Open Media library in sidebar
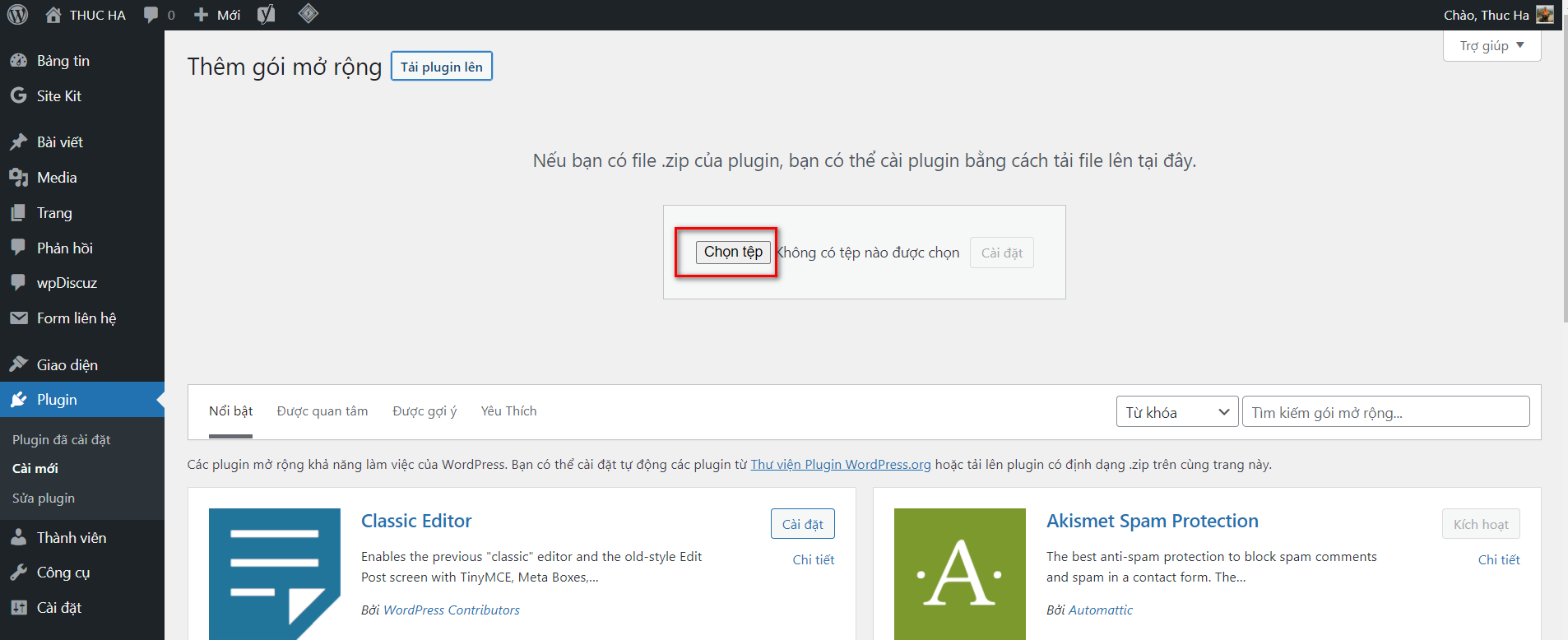 57,178
